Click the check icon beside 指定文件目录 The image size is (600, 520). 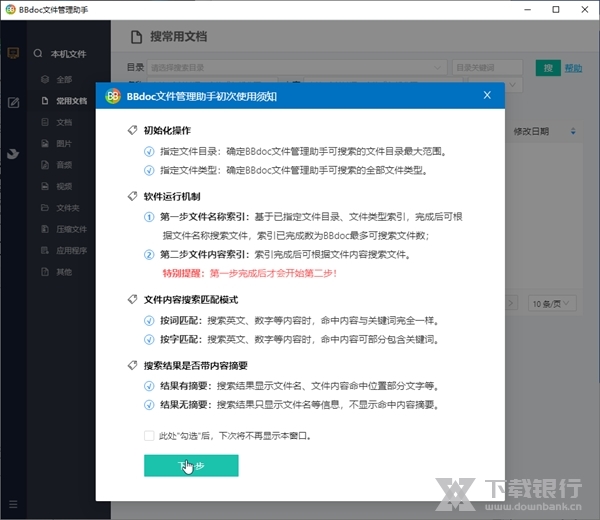pos(149,152)
